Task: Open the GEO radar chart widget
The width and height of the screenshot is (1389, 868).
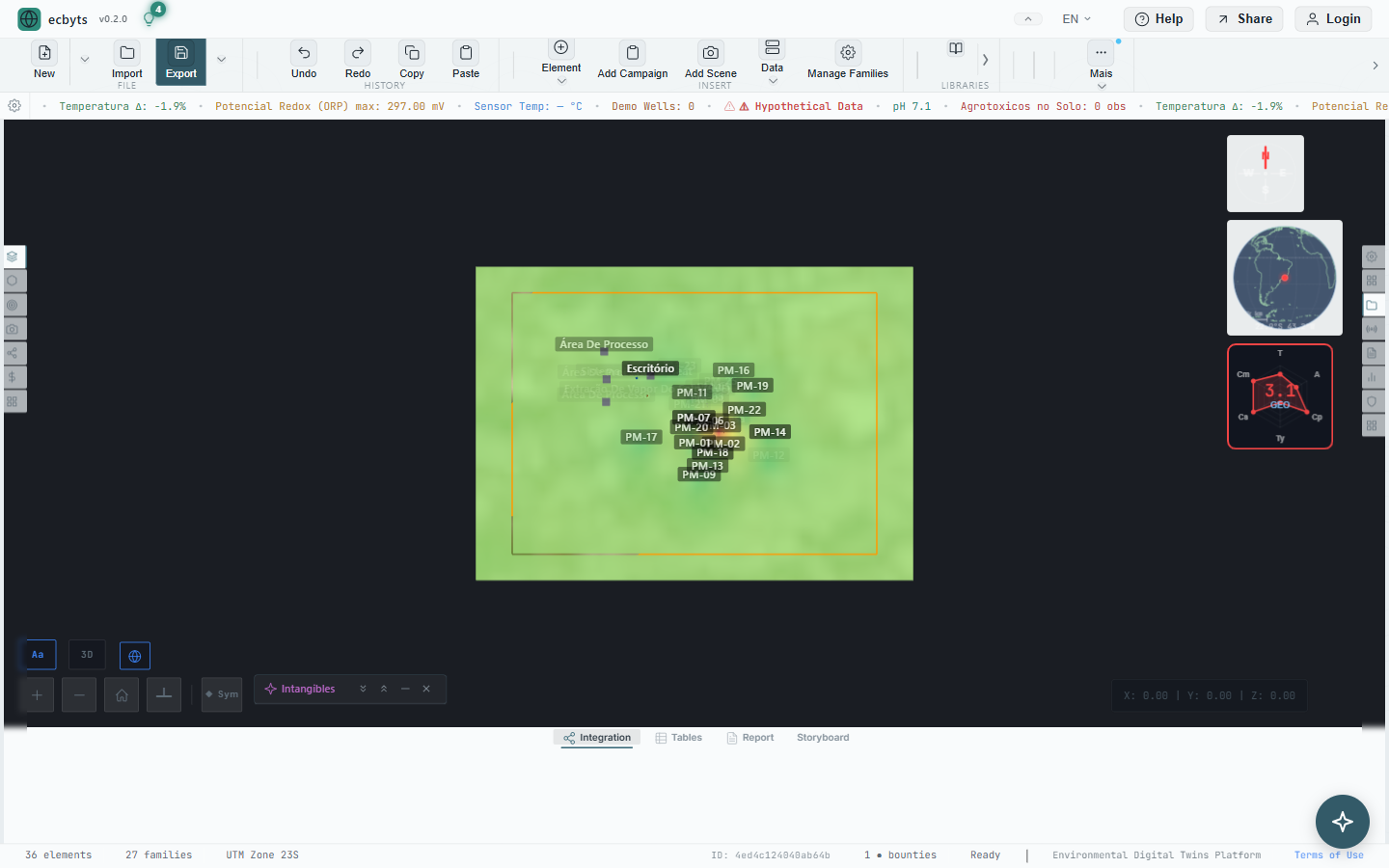Action: coord(1280,396)
